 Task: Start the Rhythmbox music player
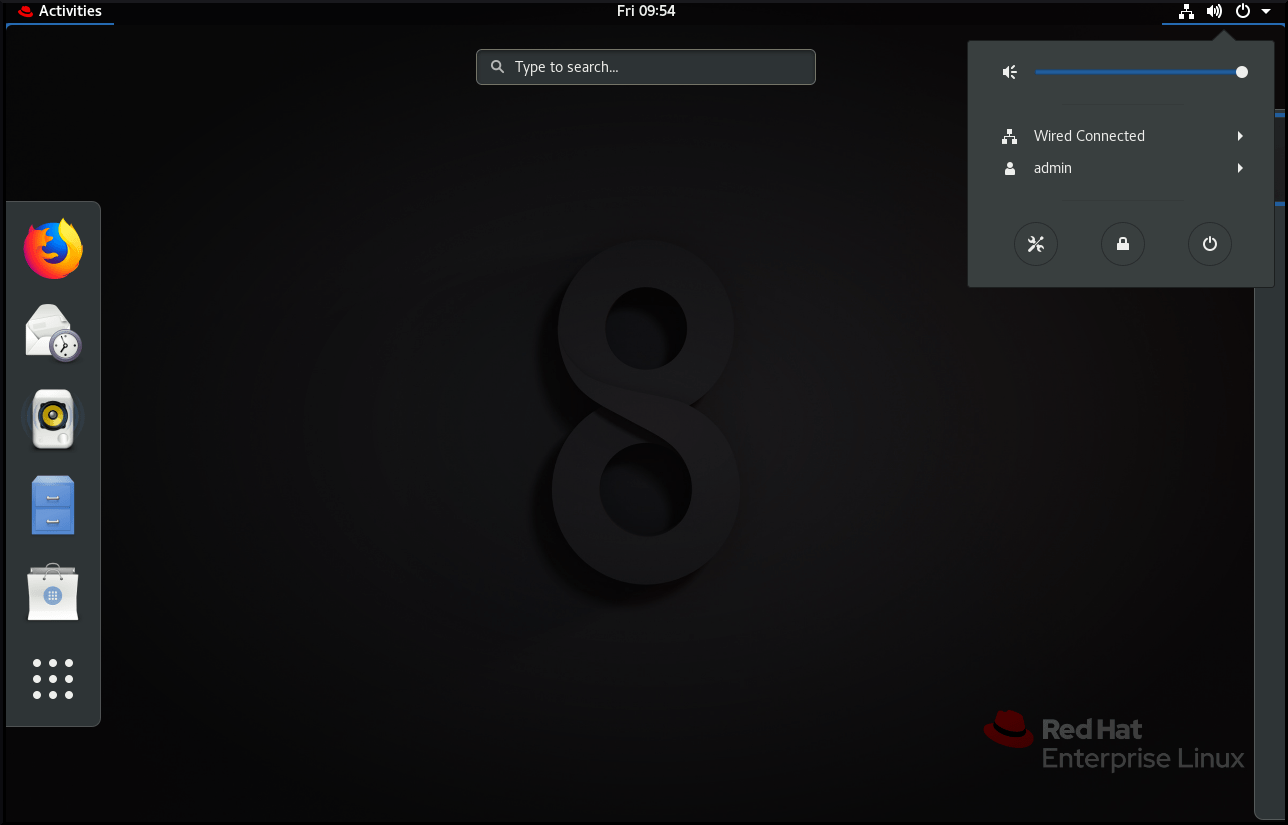pos(52,418)
